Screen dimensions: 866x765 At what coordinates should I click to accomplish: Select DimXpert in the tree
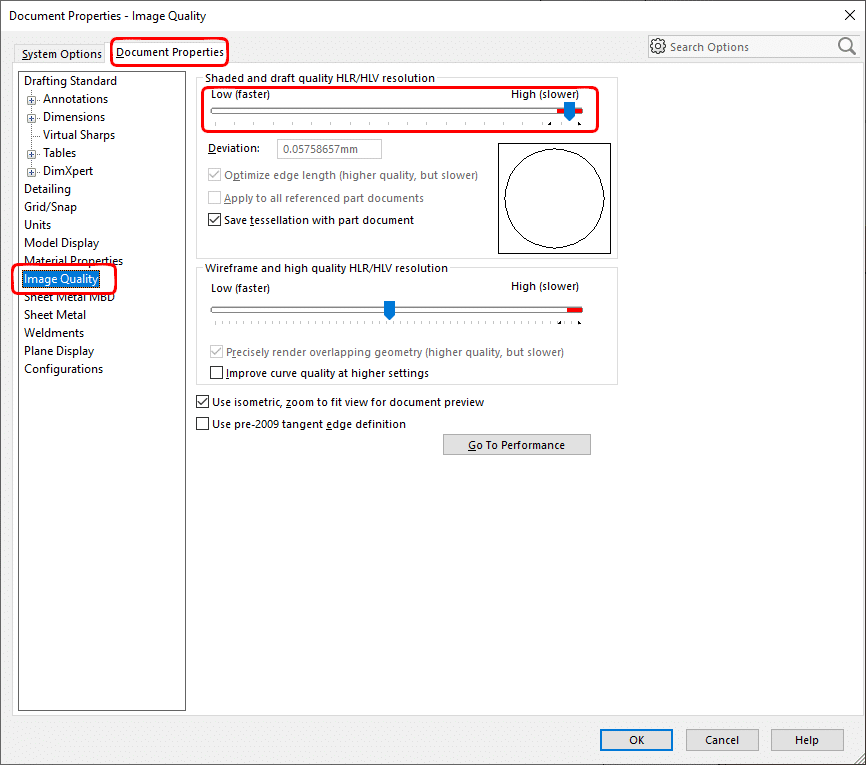(68, 171)
